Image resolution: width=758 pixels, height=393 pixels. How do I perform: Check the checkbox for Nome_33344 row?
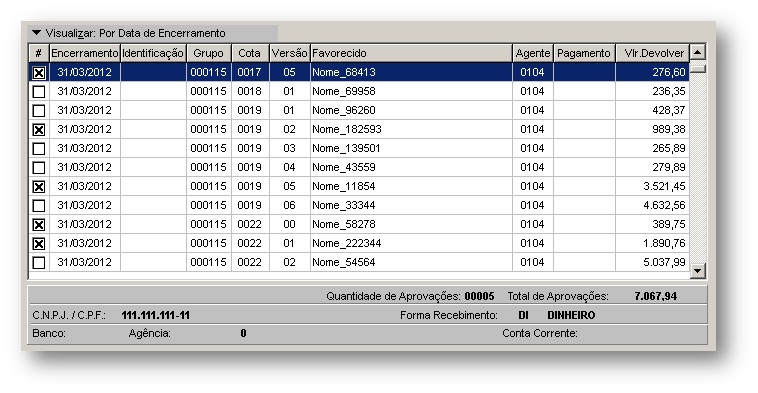(x=39, y=205)
